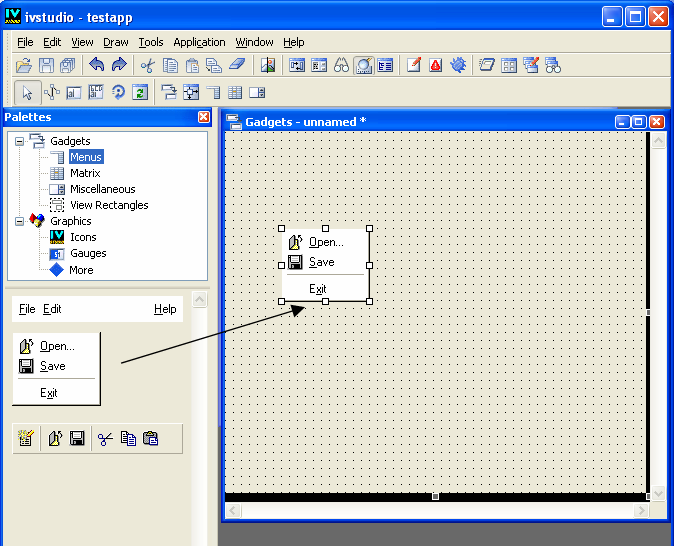Image resolution: width=674 pixels, height=546 pixels.
Task: Click the Undo arrow in toolbar
Action: click(97, 66)
